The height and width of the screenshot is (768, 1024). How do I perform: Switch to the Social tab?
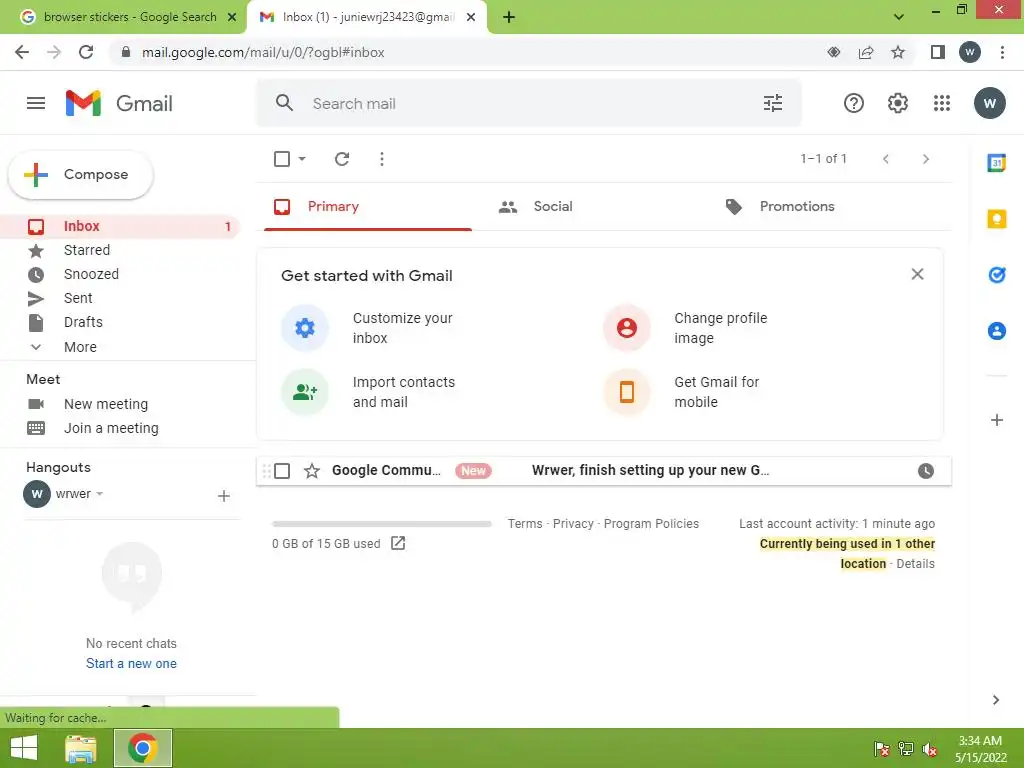pyautogui.click(x=593, y=207)
